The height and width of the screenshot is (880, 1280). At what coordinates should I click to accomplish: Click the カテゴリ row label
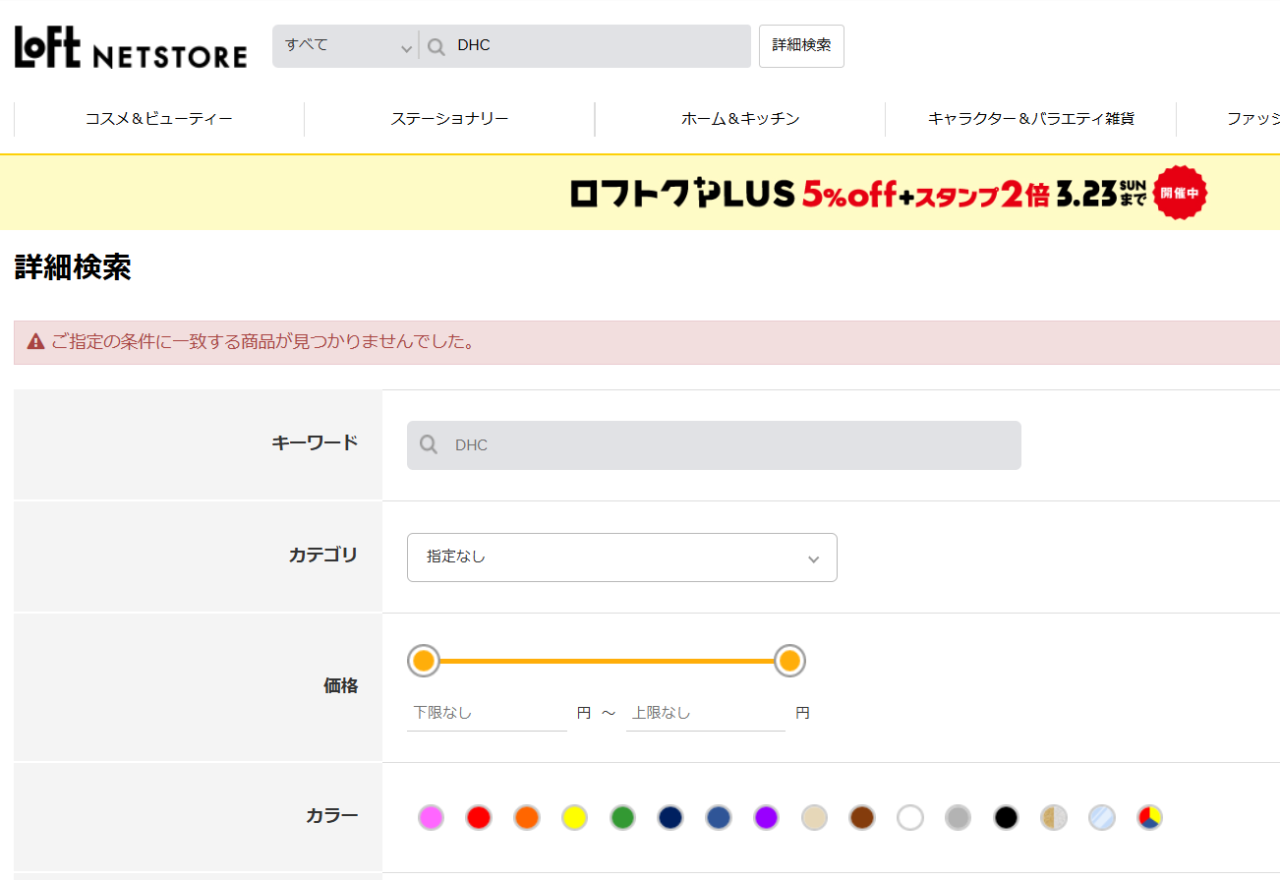tap(323, 555)
